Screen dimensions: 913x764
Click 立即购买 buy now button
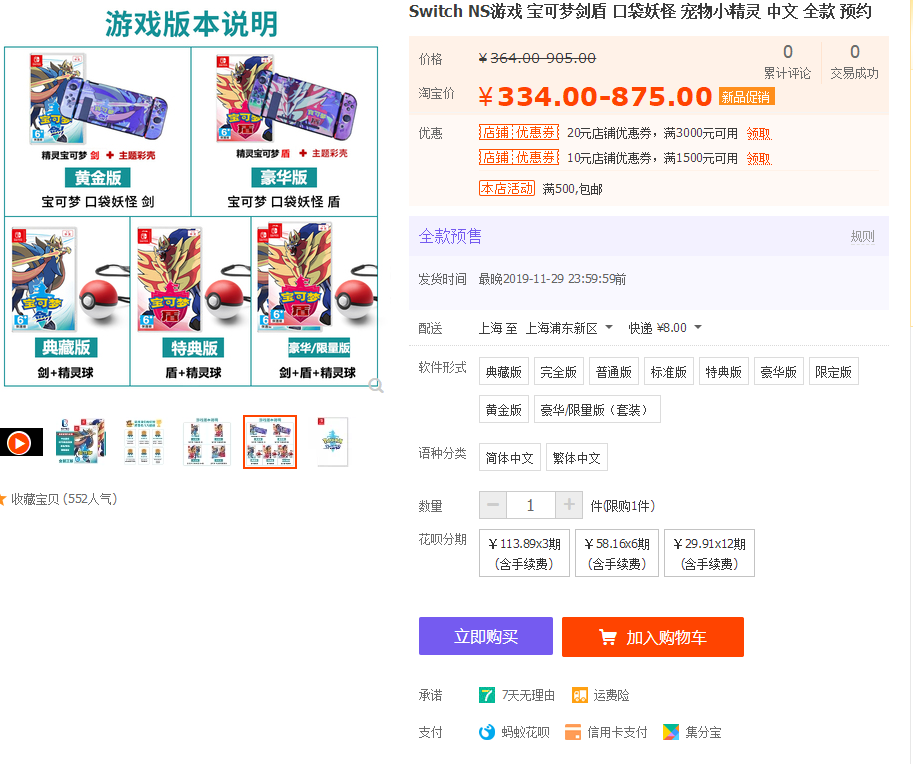click(486, 636)
